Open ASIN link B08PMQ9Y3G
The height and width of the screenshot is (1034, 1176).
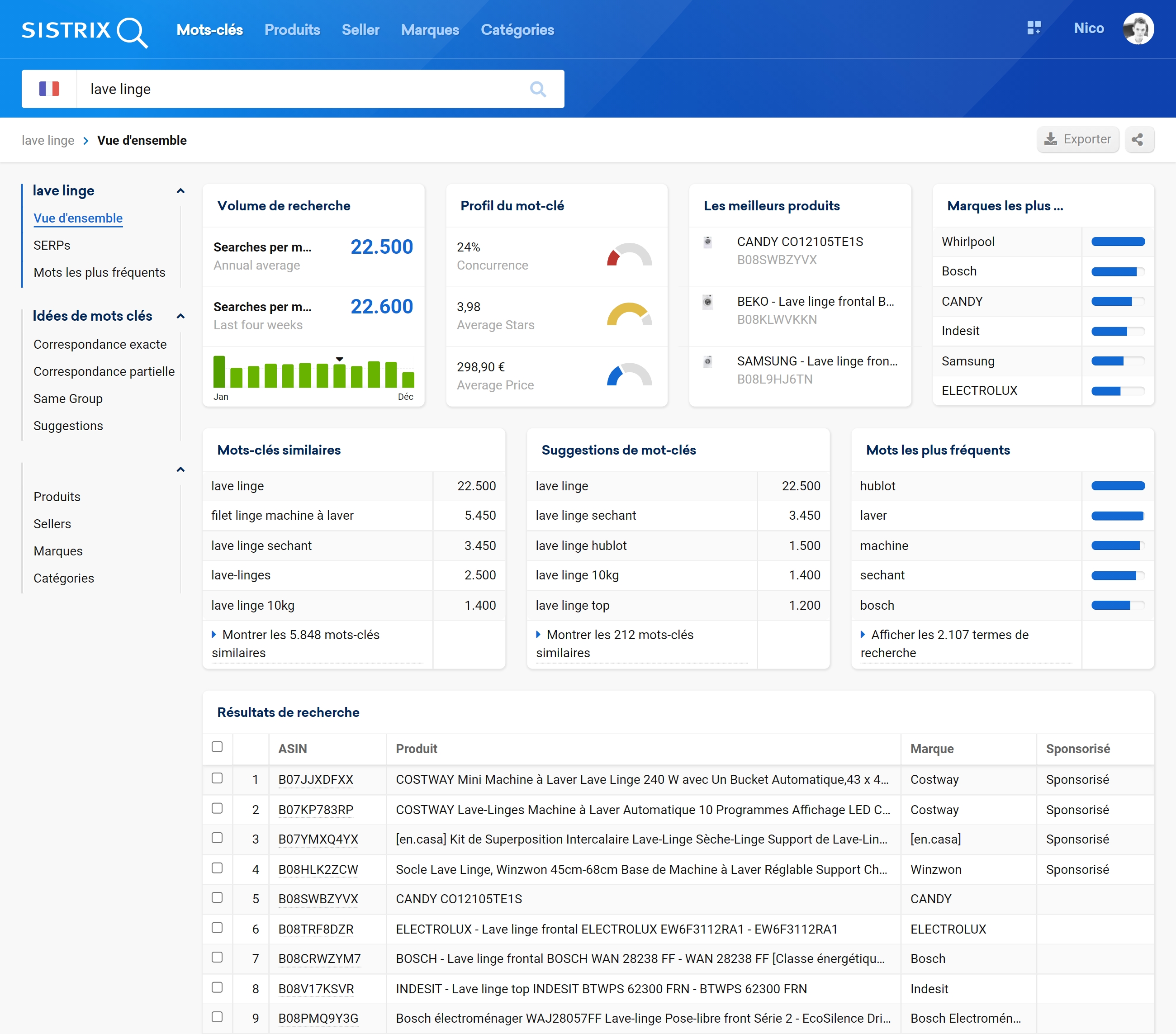(x=318, y=1019)
